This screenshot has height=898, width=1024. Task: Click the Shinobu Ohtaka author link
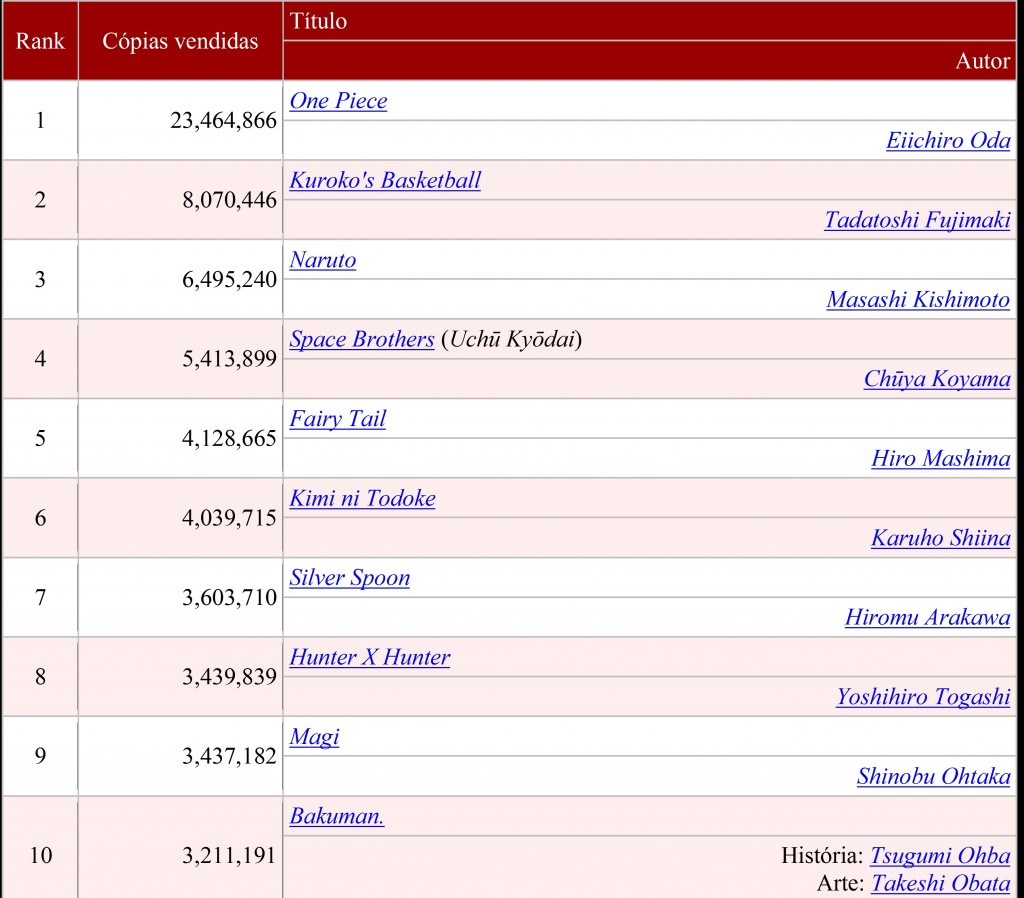pyautogui.click(x=933, y=777)
